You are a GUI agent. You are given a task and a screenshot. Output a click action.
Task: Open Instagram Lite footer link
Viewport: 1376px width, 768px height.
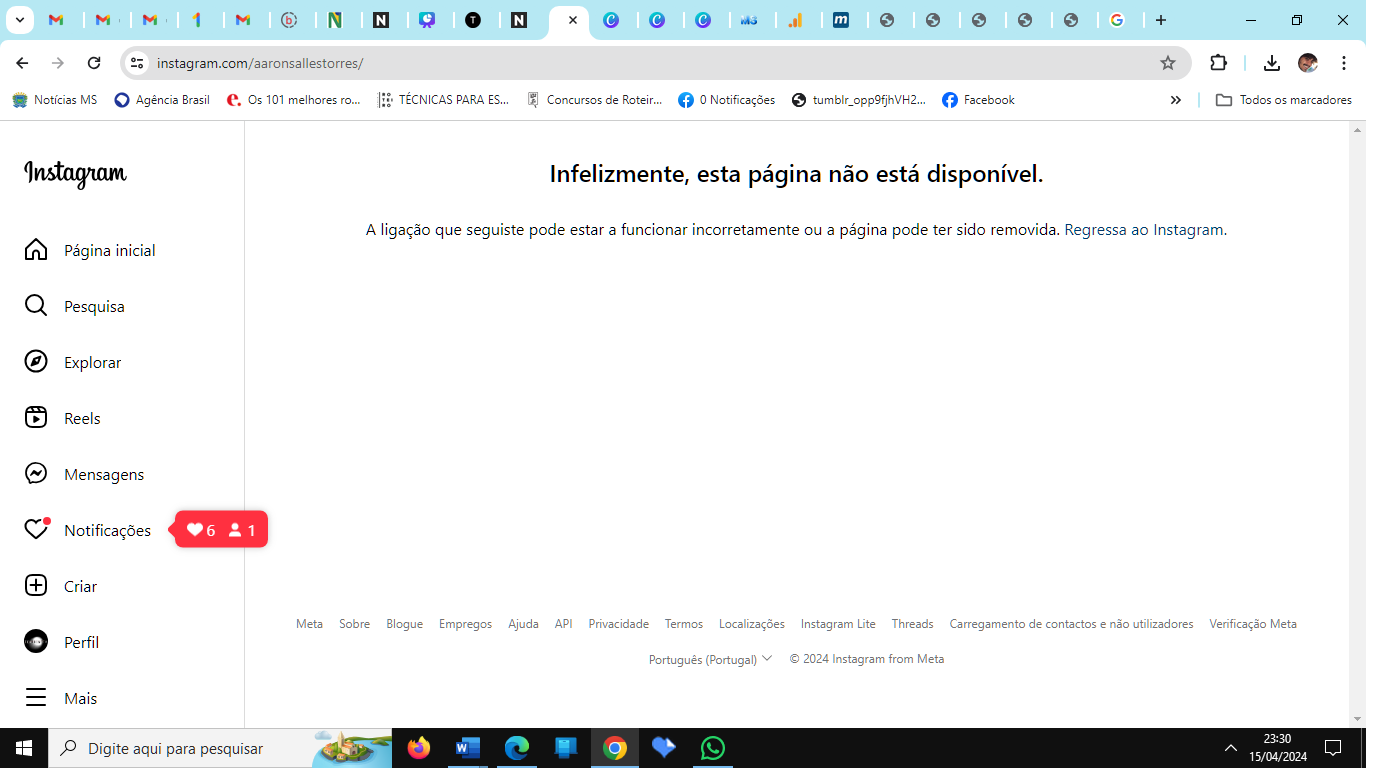838,624
